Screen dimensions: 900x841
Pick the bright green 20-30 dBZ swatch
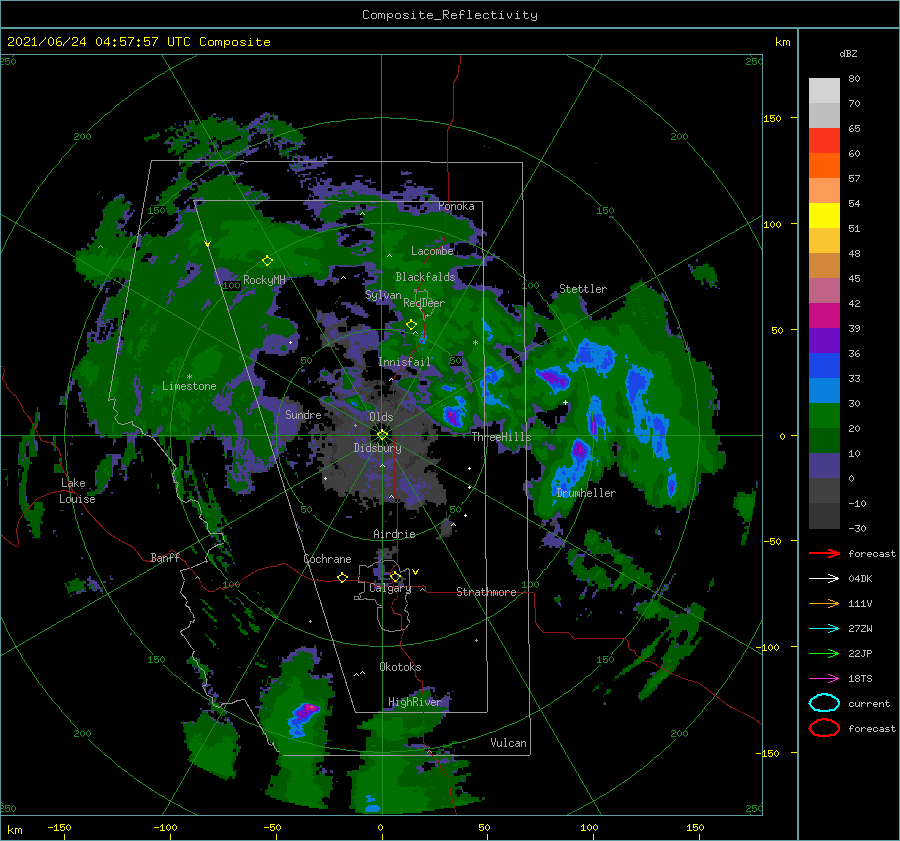(824, 416)
